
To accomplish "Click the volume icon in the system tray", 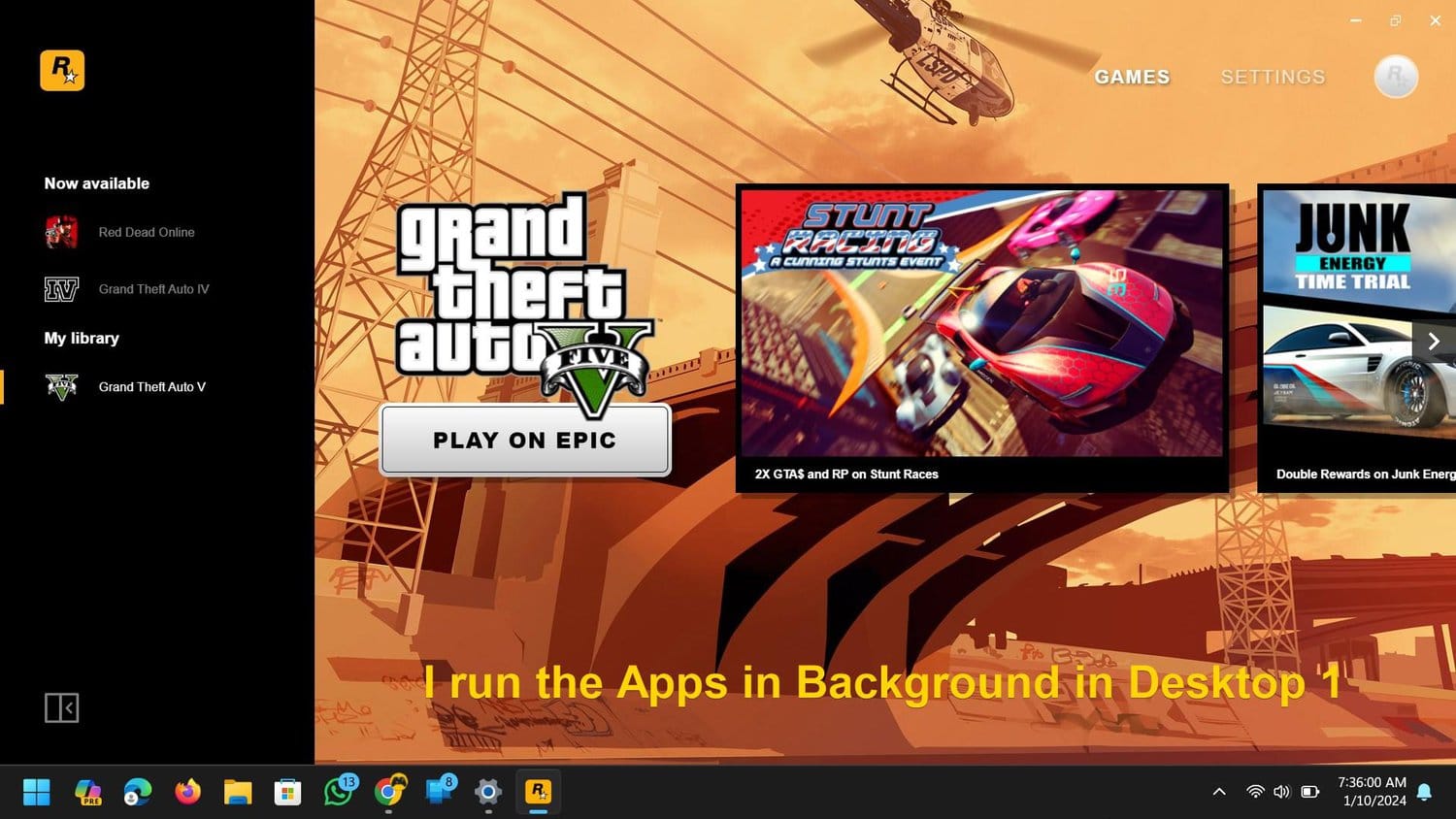I will [1281, 792].
